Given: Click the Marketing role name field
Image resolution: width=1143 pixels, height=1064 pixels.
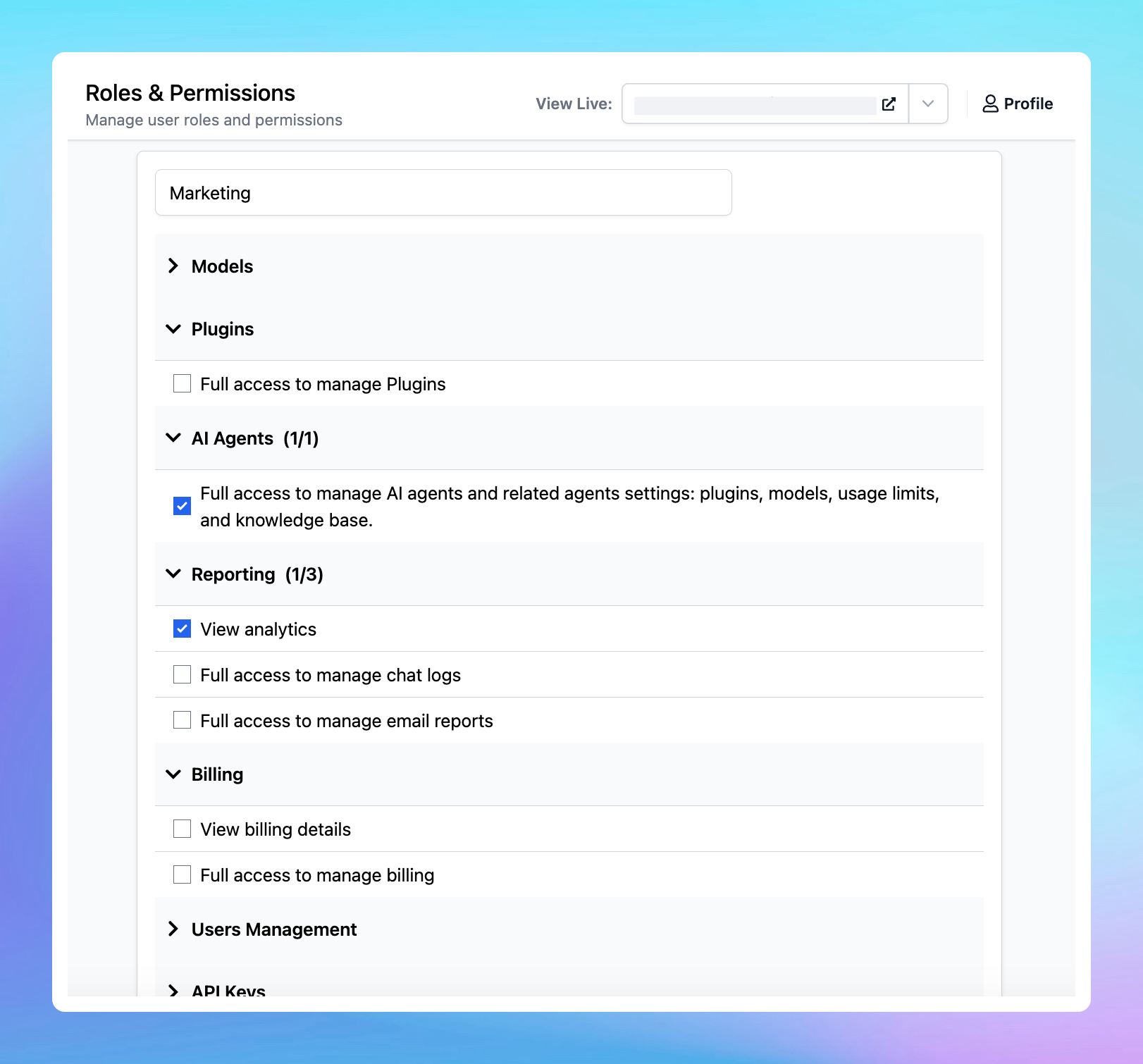Looking at the screenshot, I should (x=443, y=193).
